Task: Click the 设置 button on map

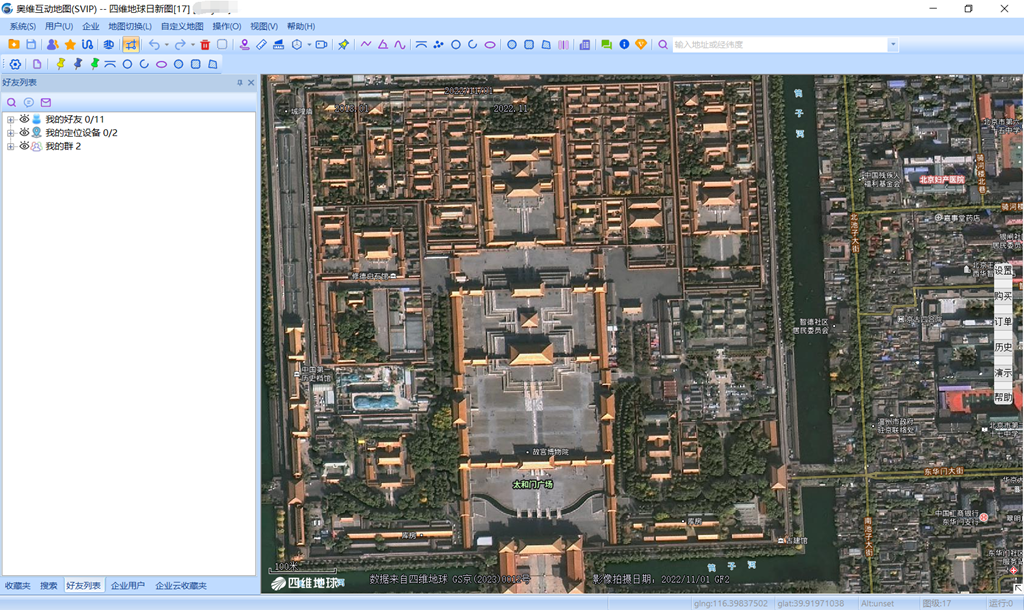Action: [x=1003, y=270]
